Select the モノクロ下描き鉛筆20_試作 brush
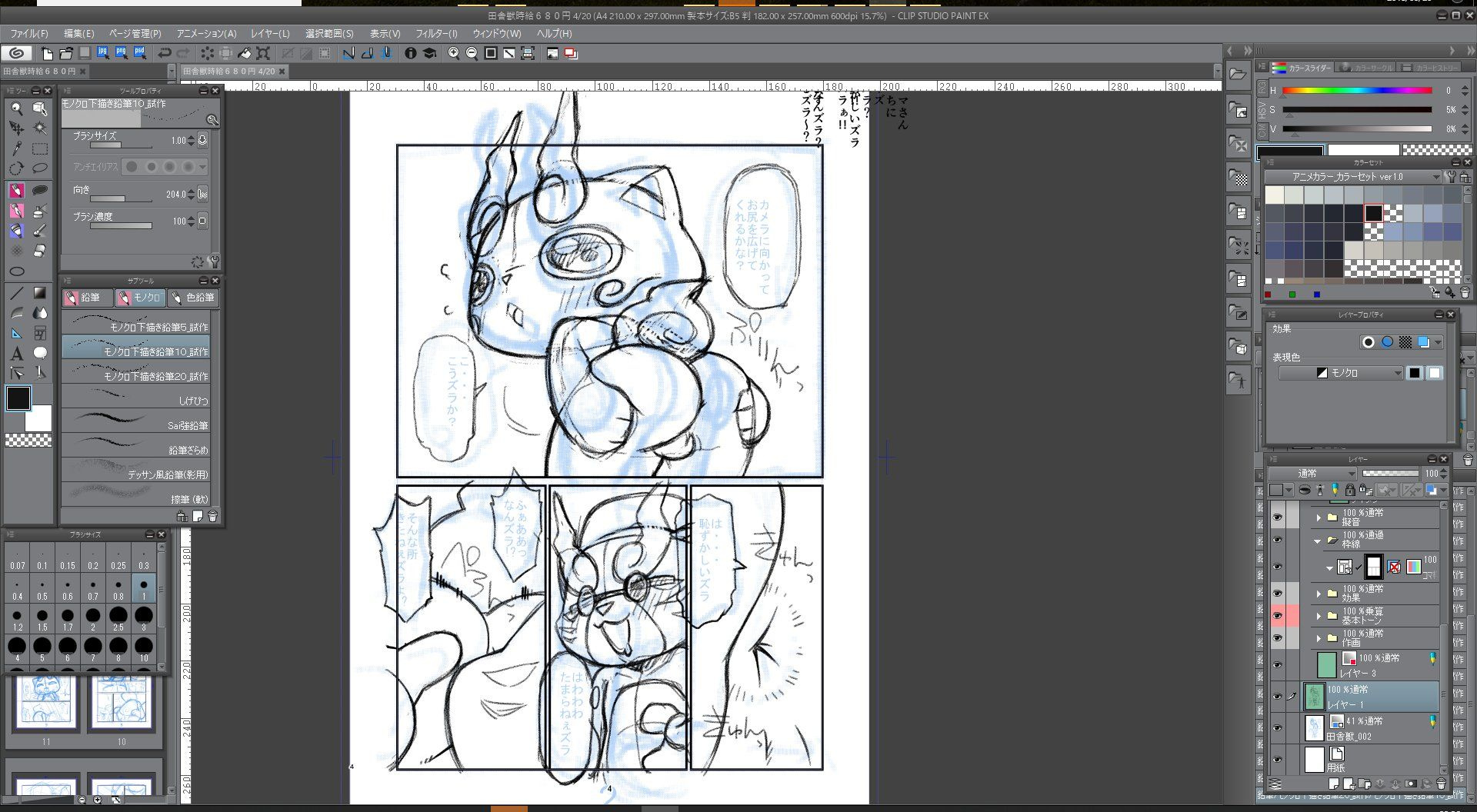This screenshot has height=812, width=1477. pos(135,372)
